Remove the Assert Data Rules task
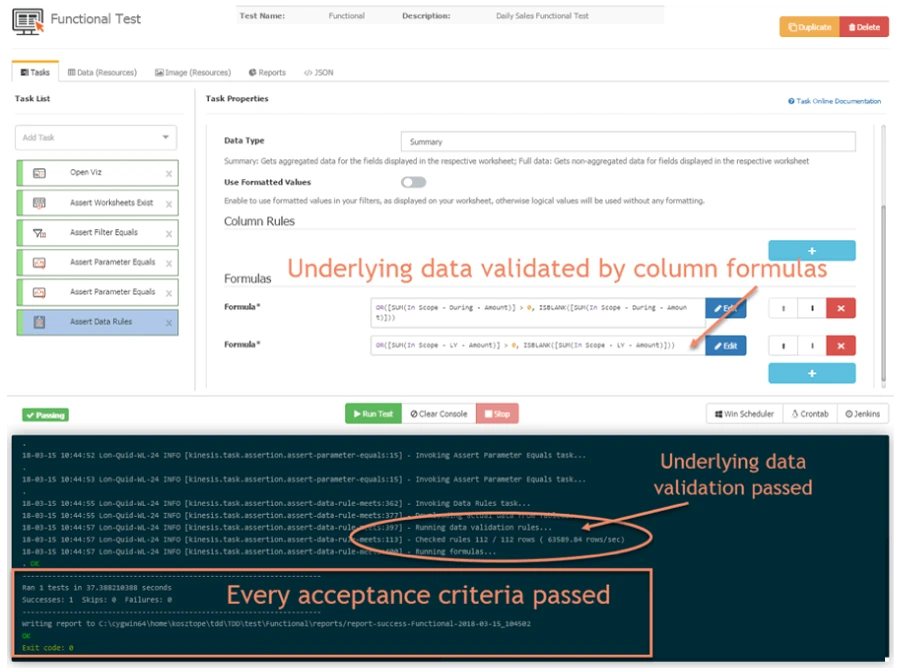The width and height of the screenshot is (900, 672). [169, 321]
